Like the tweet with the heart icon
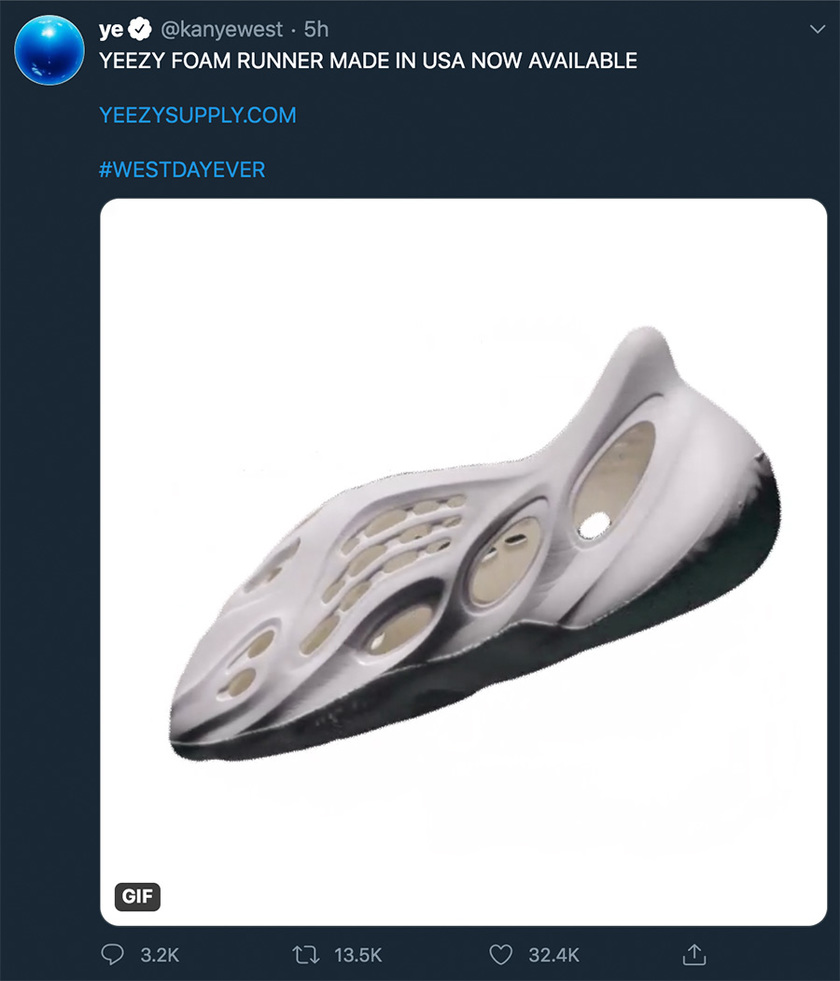The image size is (840, 981). pos(500,955)
